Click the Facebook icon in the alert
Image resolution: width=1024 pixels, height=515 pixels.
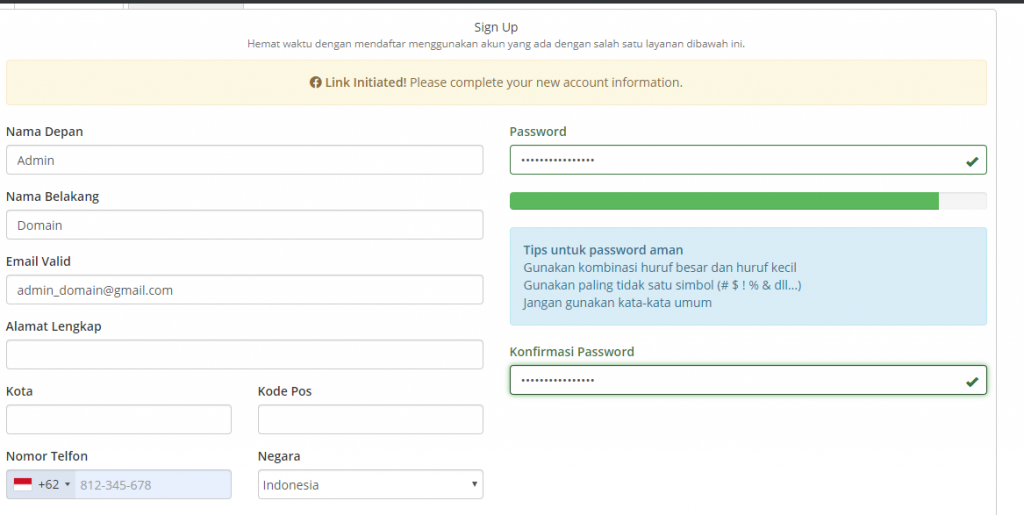coord(316,83)
